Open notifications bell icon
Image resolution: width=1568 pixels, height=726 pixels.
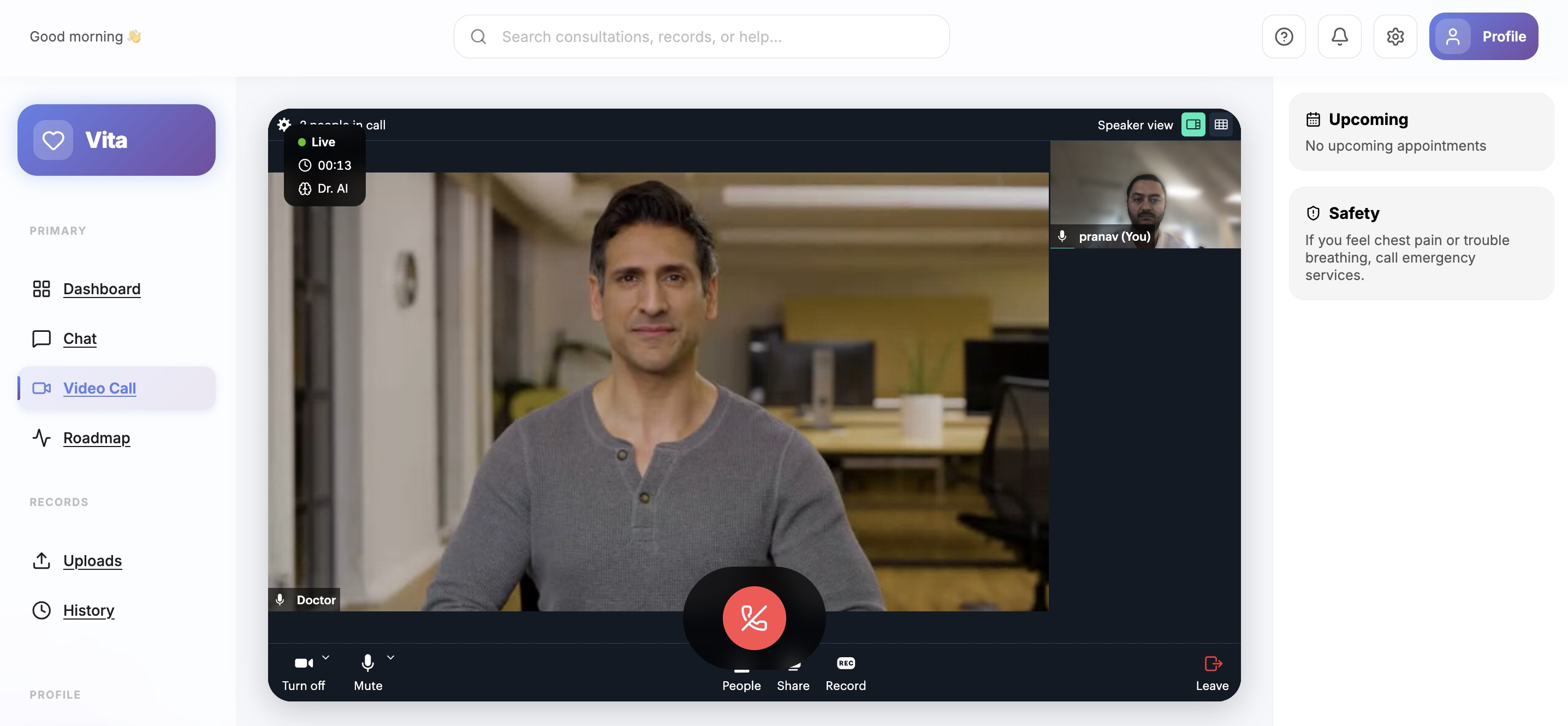click(x=1339, y=37)
